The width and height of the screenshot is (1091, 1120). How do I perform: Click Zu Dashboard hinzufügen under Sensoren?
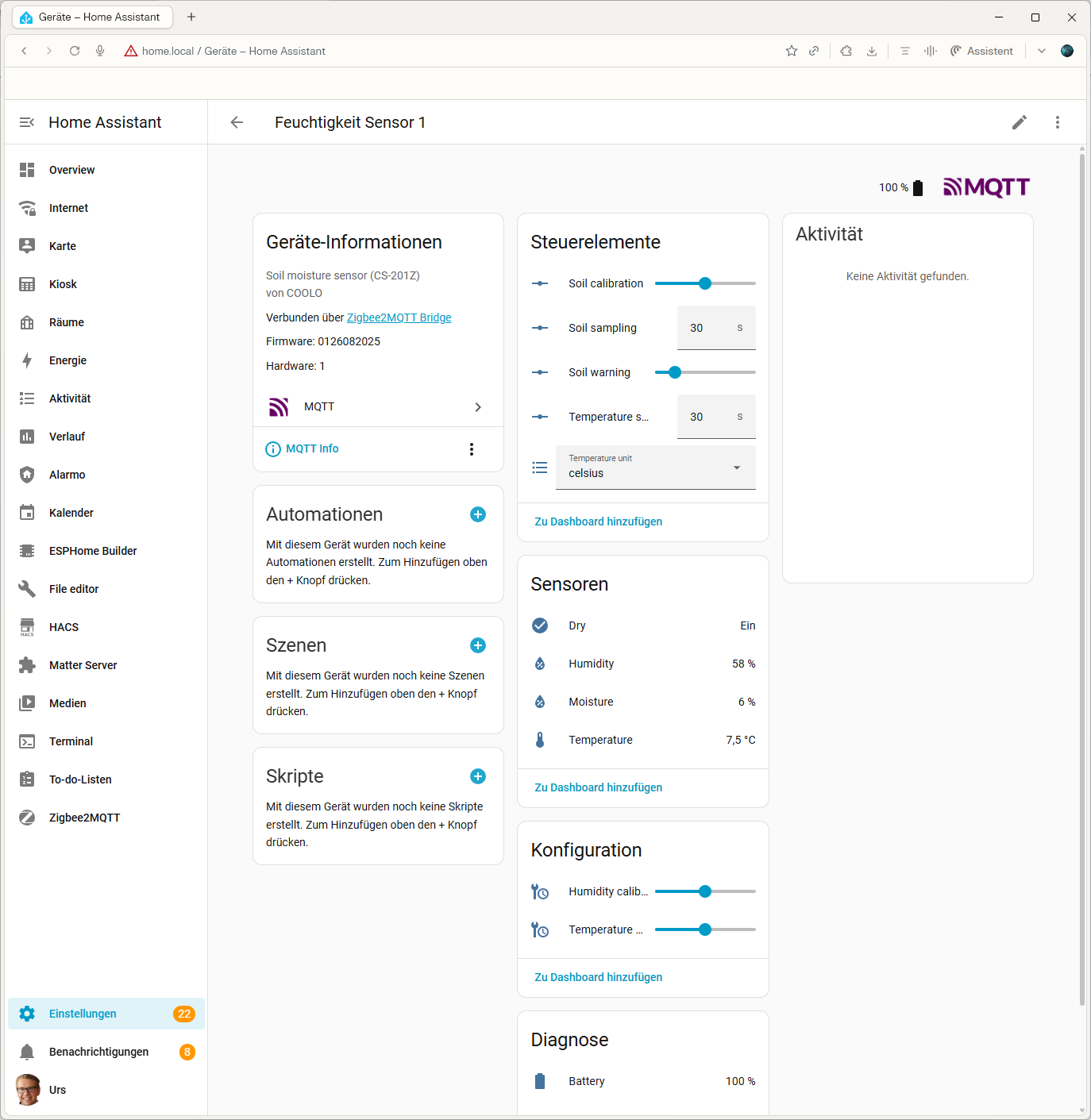[x=598, y=787]
